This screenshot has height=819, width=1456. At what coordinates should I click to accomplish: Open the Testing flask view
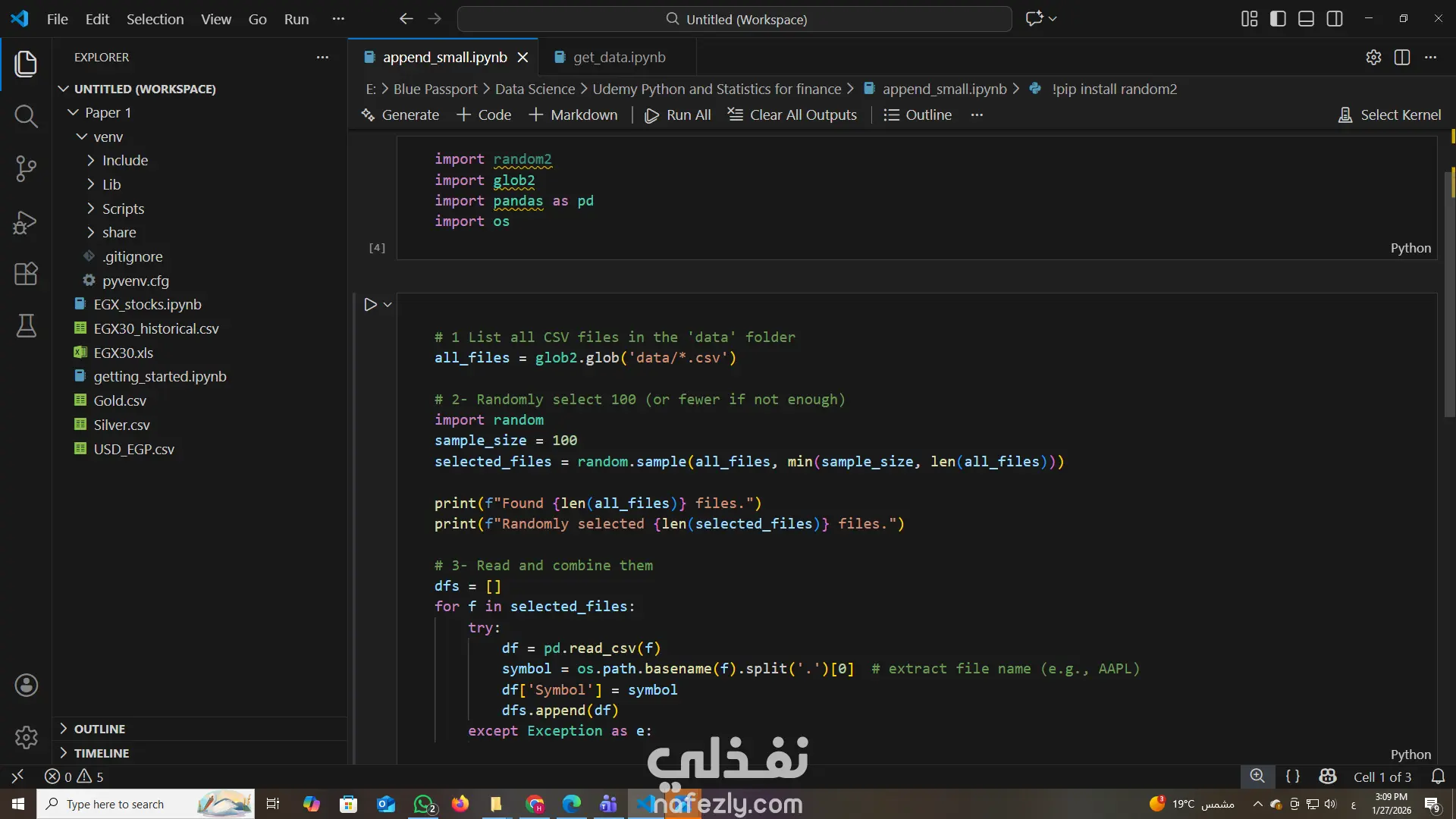(26, 326)
